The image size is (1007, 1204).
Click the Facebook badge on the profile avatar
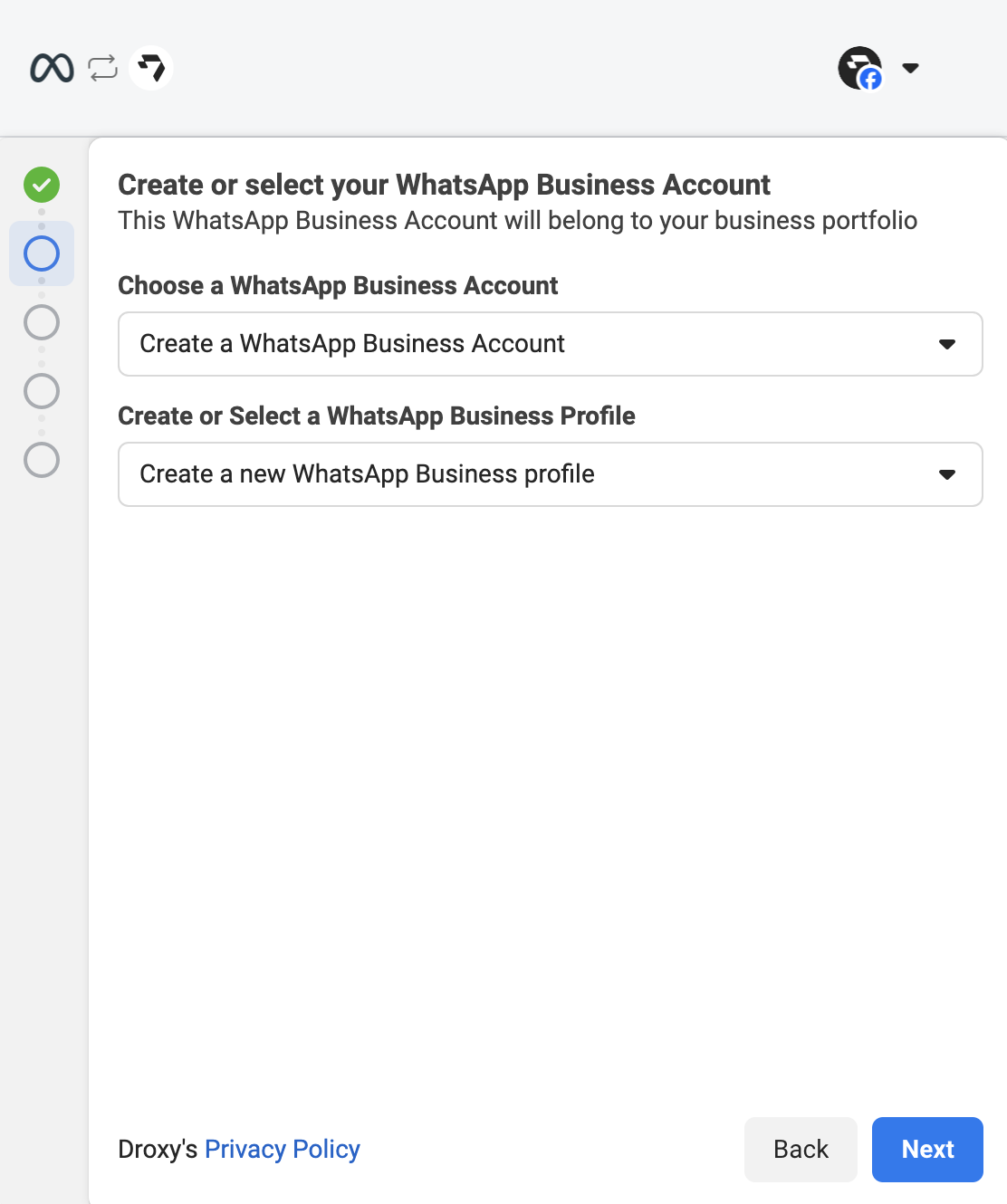coord(870,81)
